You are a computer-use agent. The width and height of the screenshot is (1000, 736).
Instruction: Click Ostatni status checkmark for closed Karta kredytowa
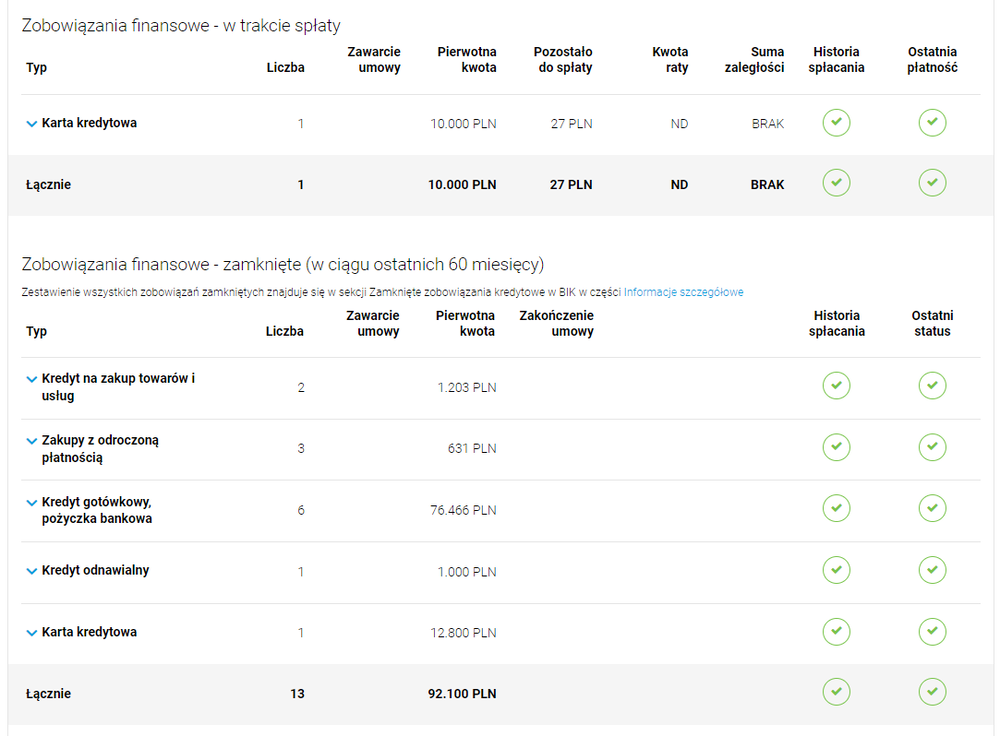click(932, 631)
